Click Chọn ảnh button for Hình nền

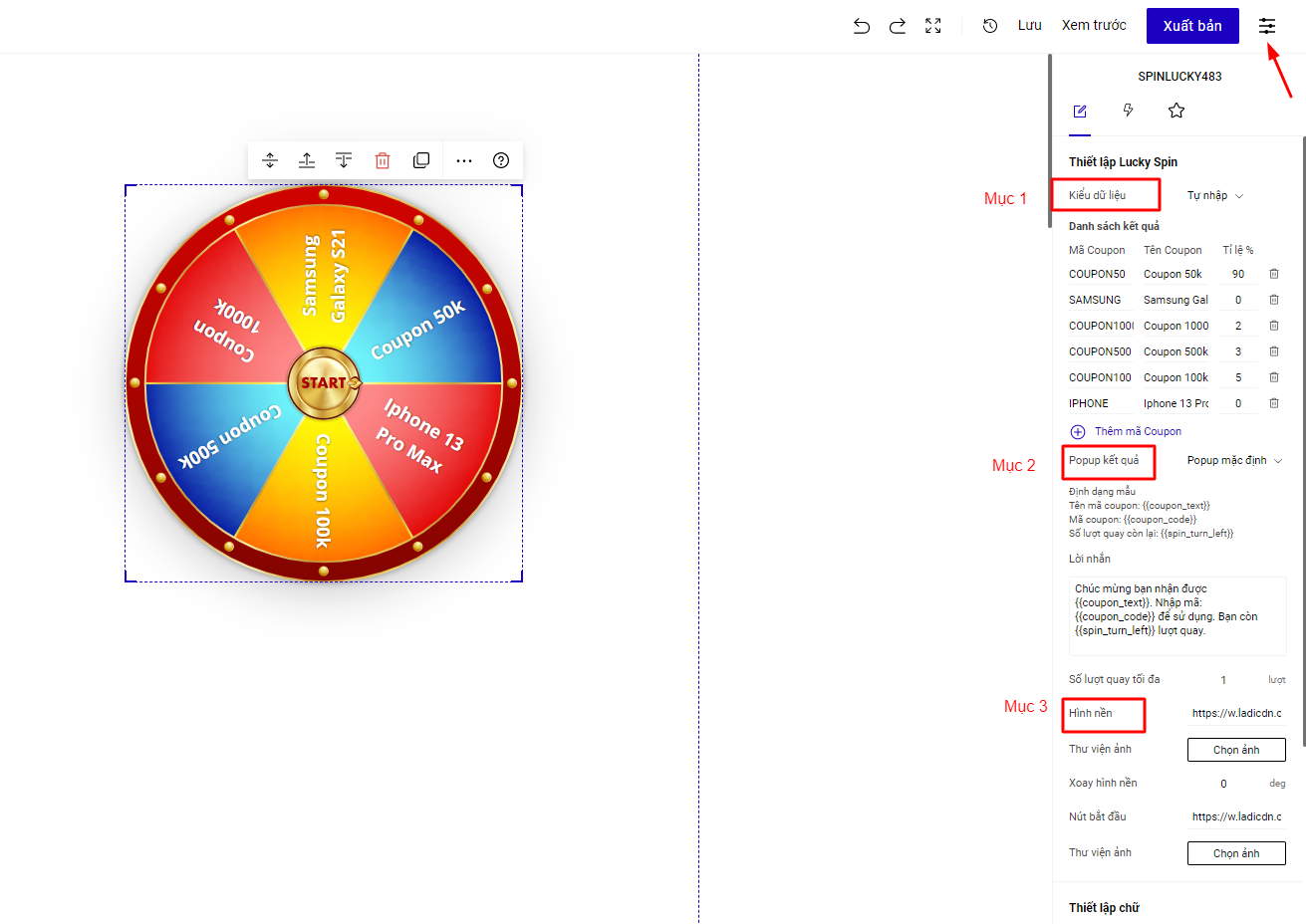tap(1236, 750)
